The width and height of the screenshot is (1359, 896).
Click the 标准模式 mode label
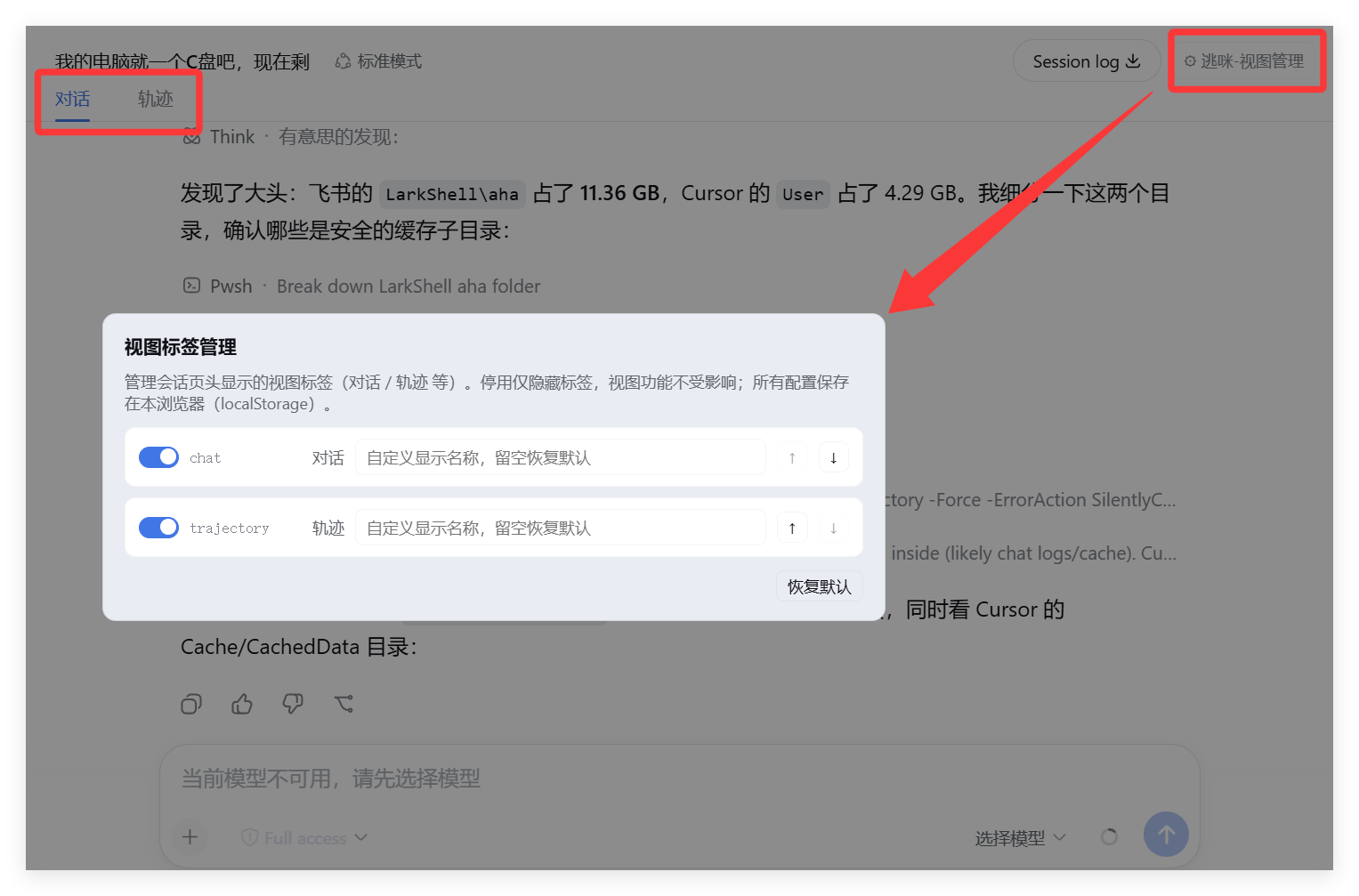[378, 61]
